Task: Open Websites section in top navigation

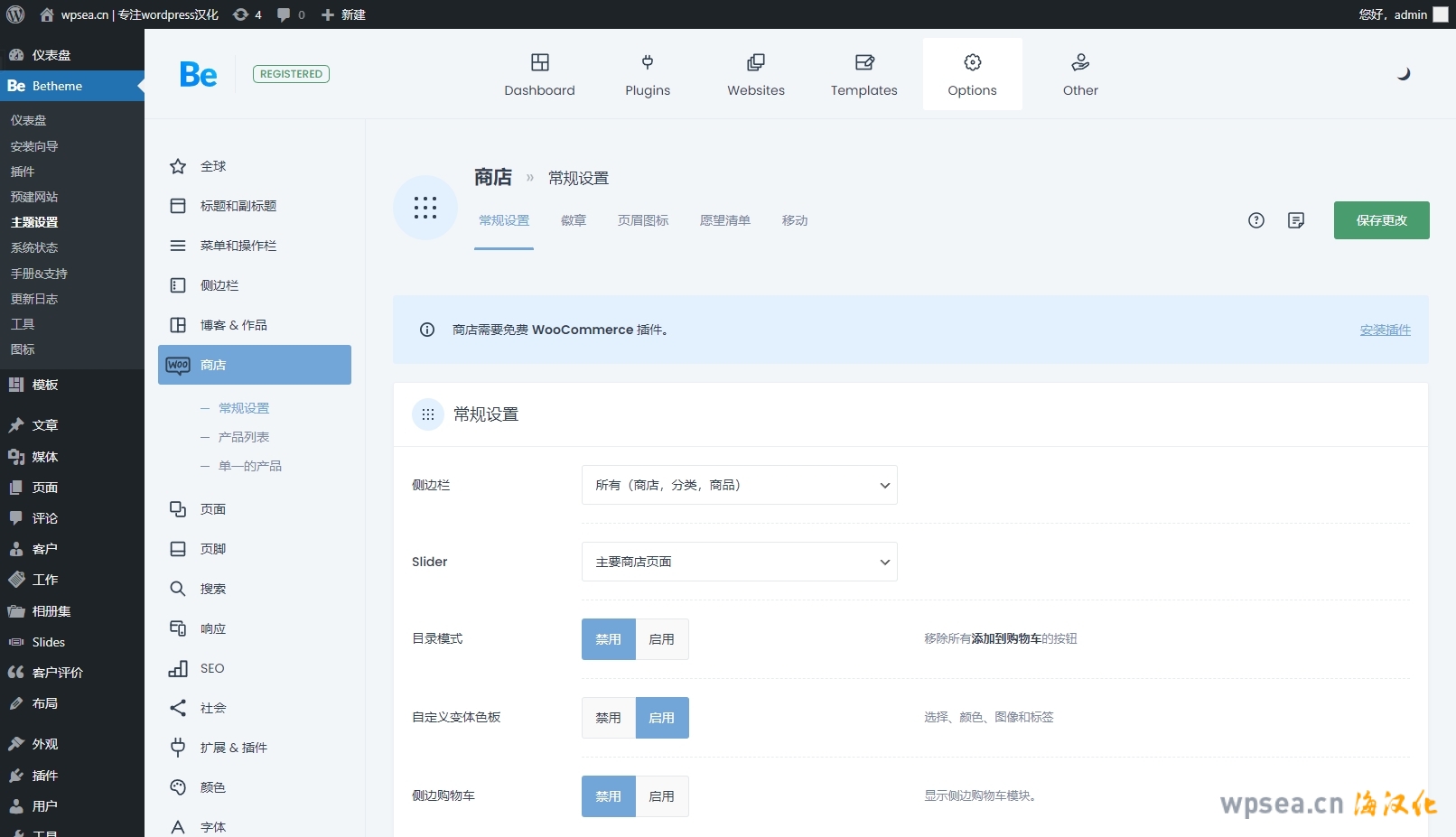Action: 755,74
